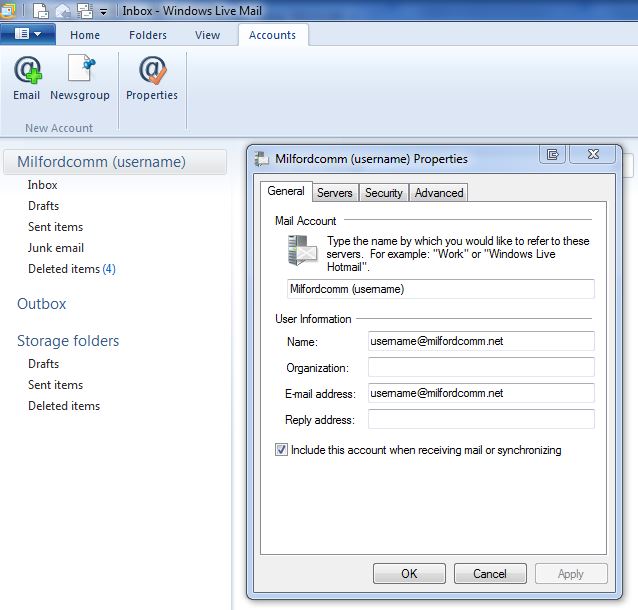
Task: Click the Properties dialog title icon
Action: pos(262,159)
